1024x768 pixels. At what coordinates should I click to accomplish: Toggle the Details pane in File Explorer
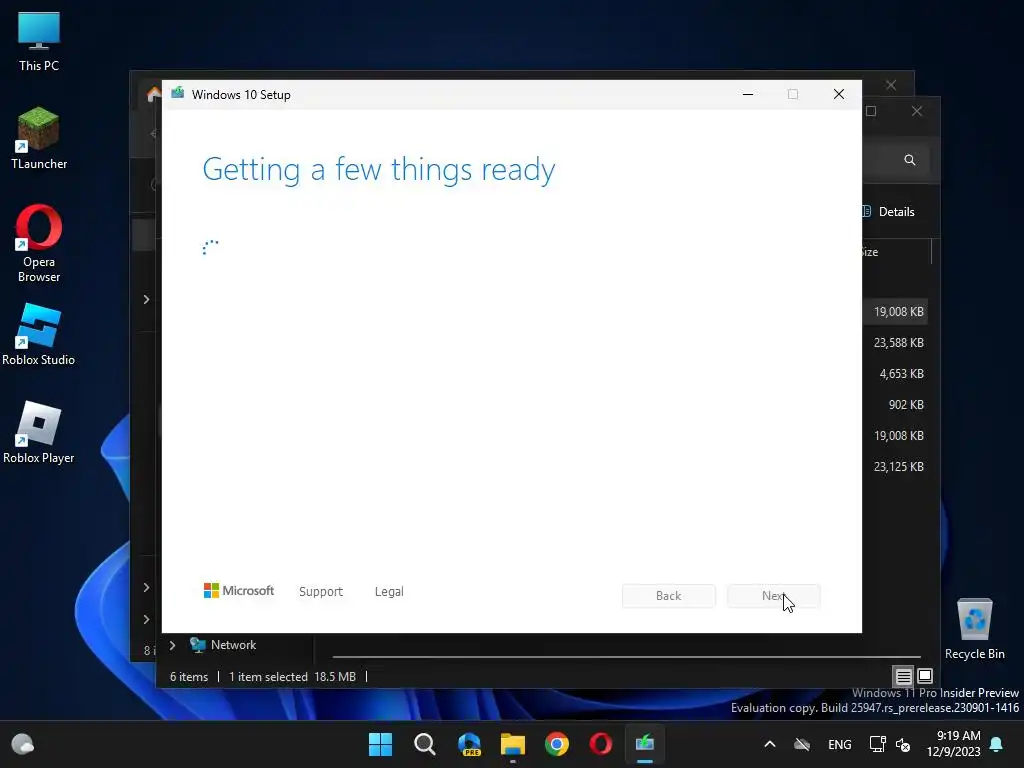889,212
